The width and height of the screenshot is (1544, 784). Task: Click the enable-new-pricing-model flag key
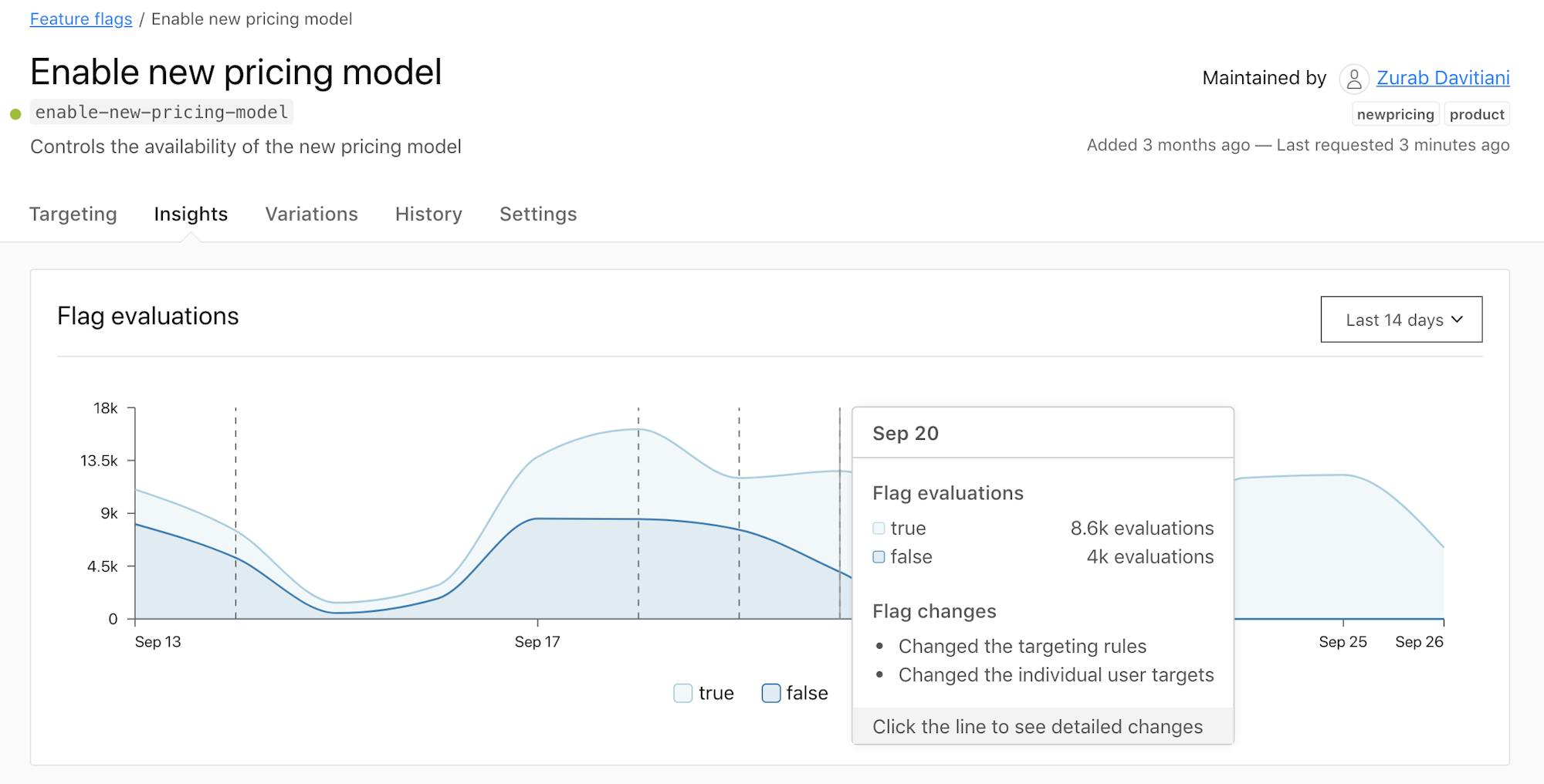(x=161, y=113)
